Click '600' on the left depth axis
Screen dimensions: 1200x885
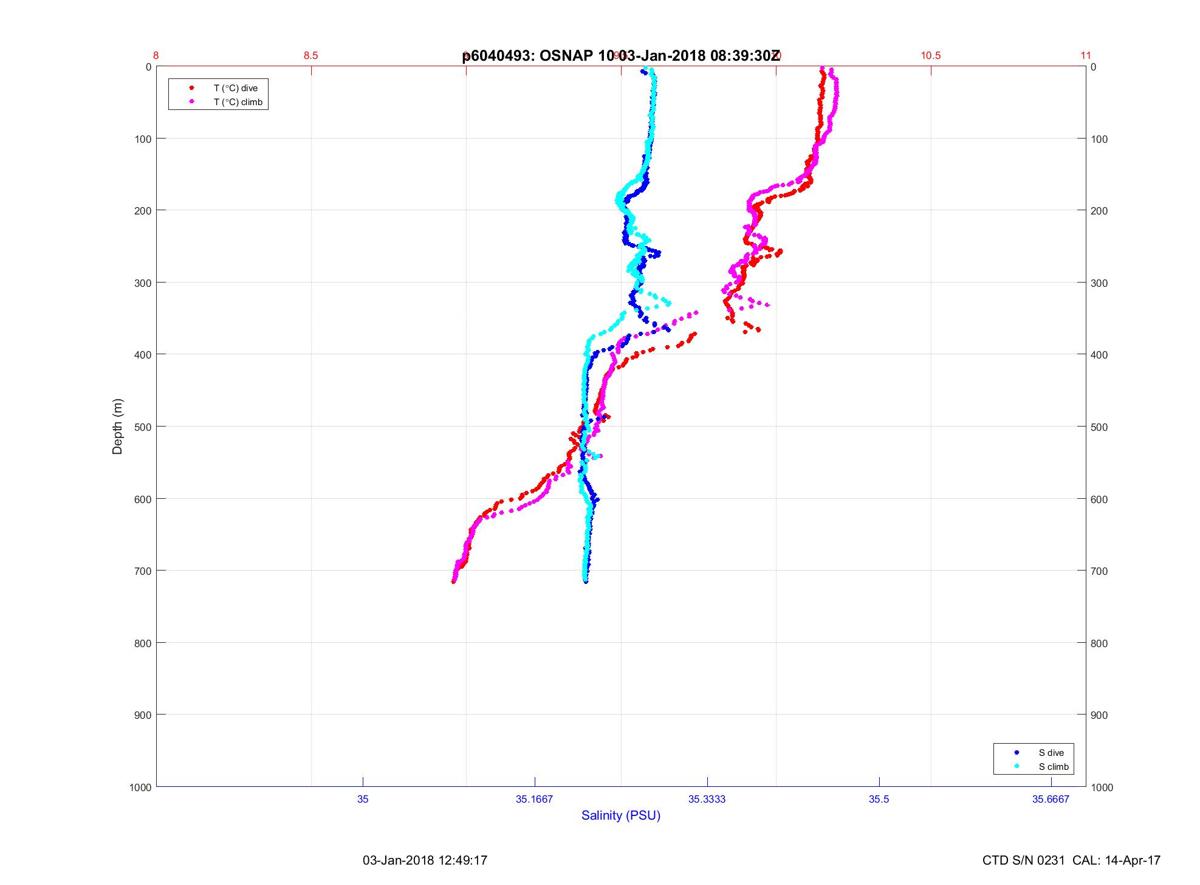(141, 499)
